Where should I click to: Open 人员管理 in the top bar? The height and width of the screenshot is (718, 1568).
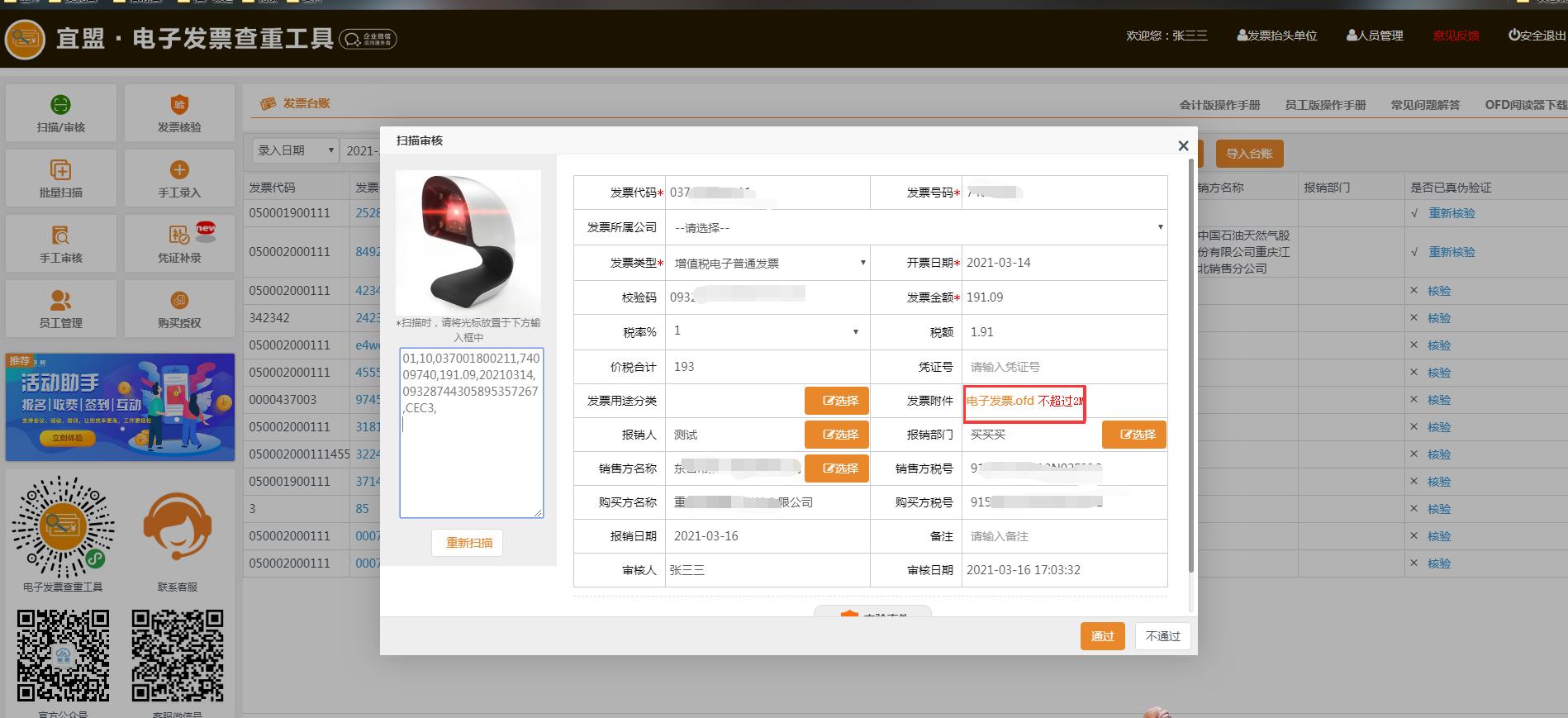[1375, 36]
